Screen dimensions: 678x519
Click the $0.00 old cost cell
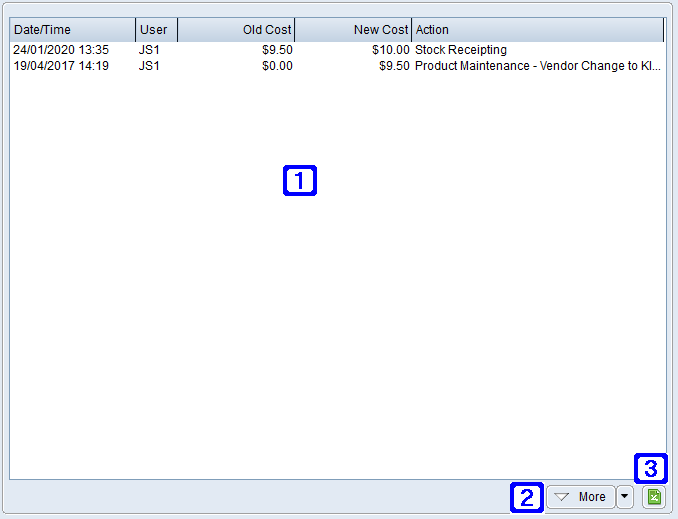click(275, 66)
